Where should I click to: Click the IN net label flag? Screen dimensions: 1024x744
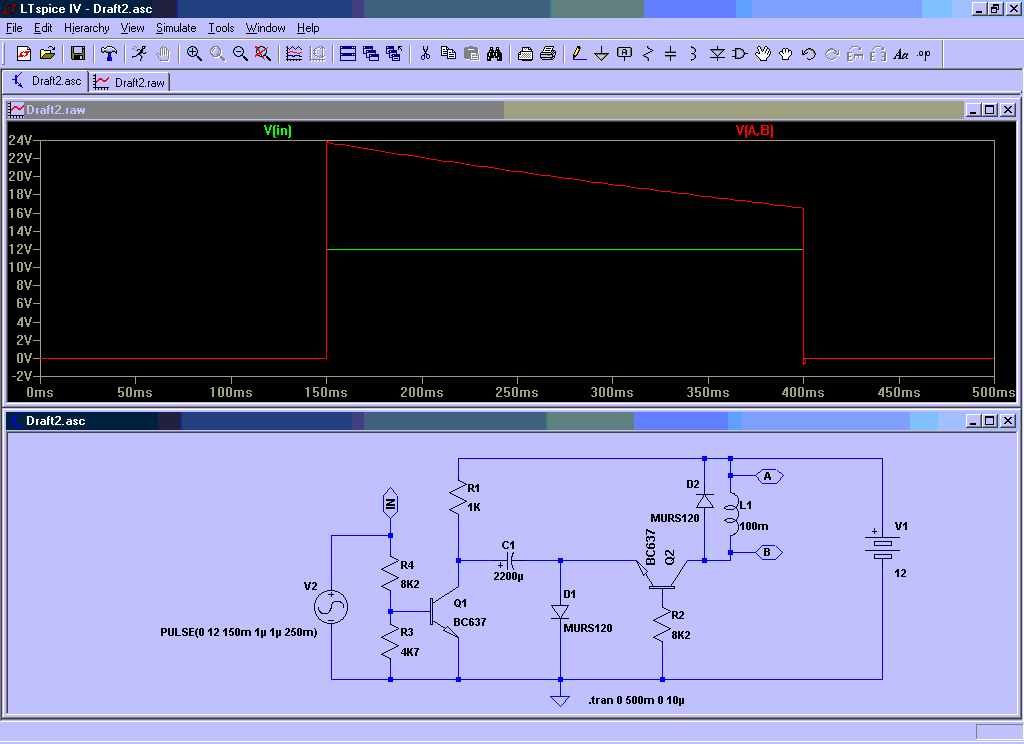pyautogui.click(x=390, y=503)
